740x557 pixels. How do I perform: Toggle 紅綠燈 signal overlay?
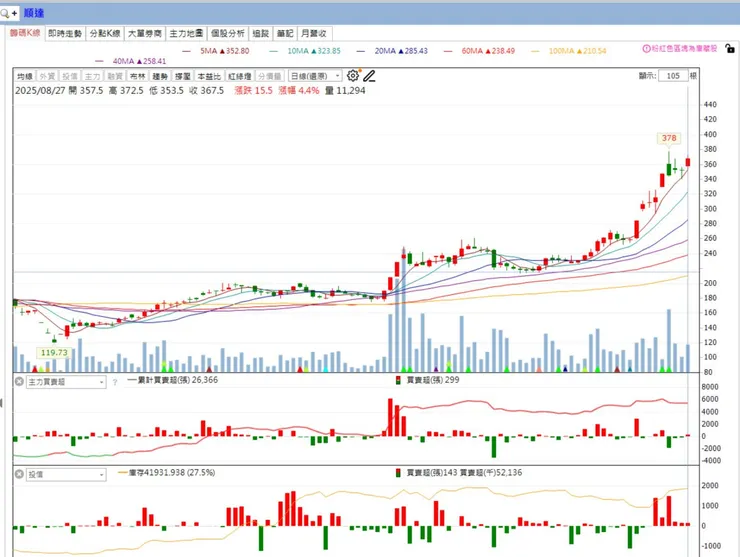240,76
